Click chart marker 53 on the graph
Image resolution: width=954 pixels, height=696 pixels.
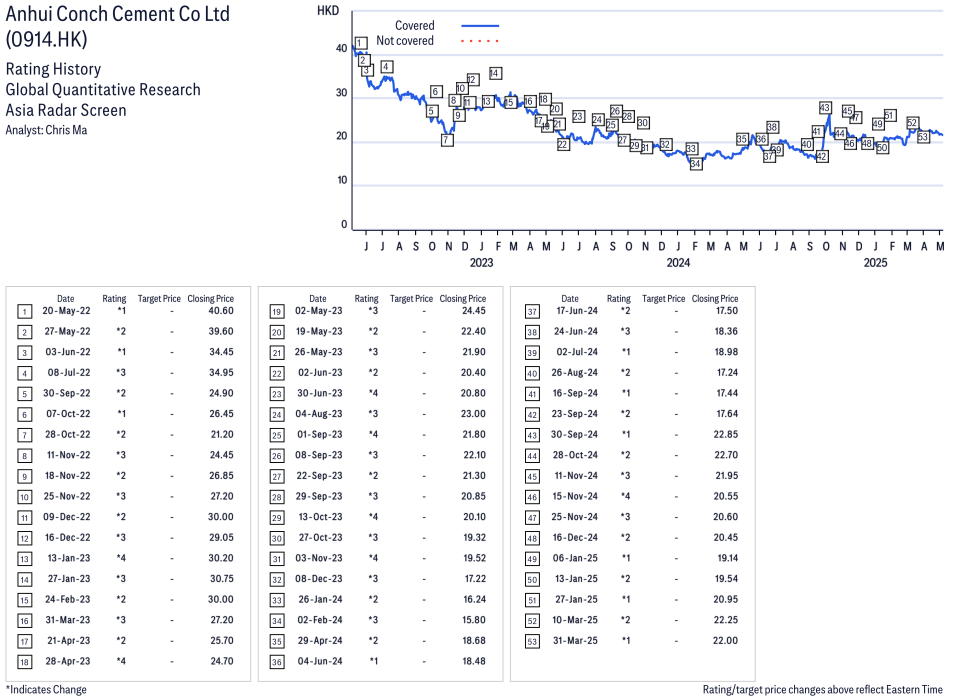(923, 137)
